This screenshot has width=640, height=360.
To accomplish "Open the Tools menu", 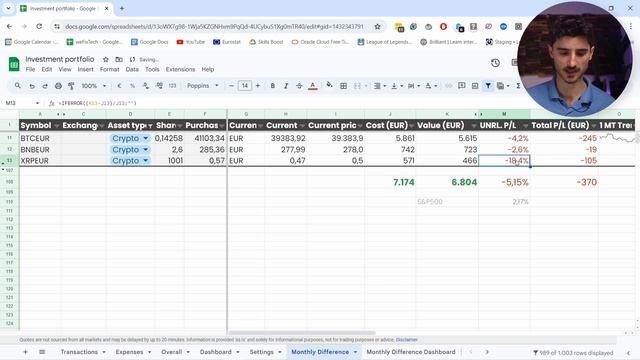I will (152, 69).
